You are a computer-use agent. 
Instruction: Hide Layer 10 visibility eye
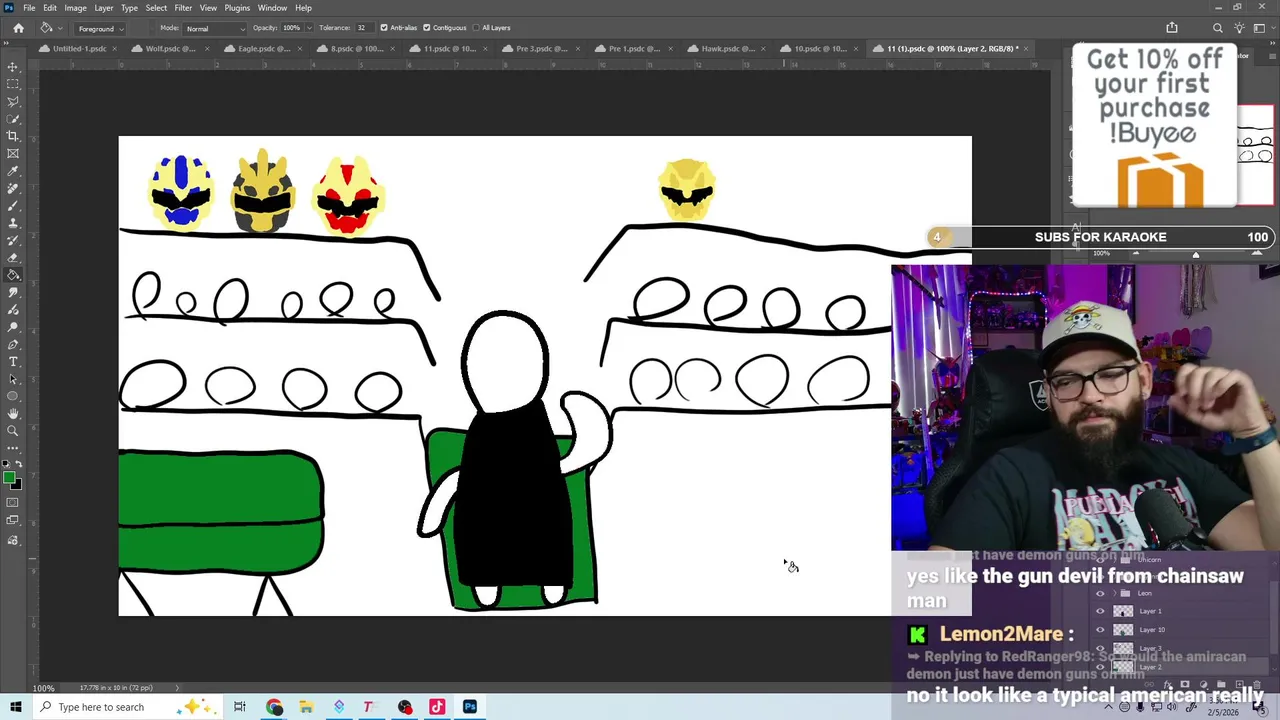pyautogui.click(x=1101, y=630)
